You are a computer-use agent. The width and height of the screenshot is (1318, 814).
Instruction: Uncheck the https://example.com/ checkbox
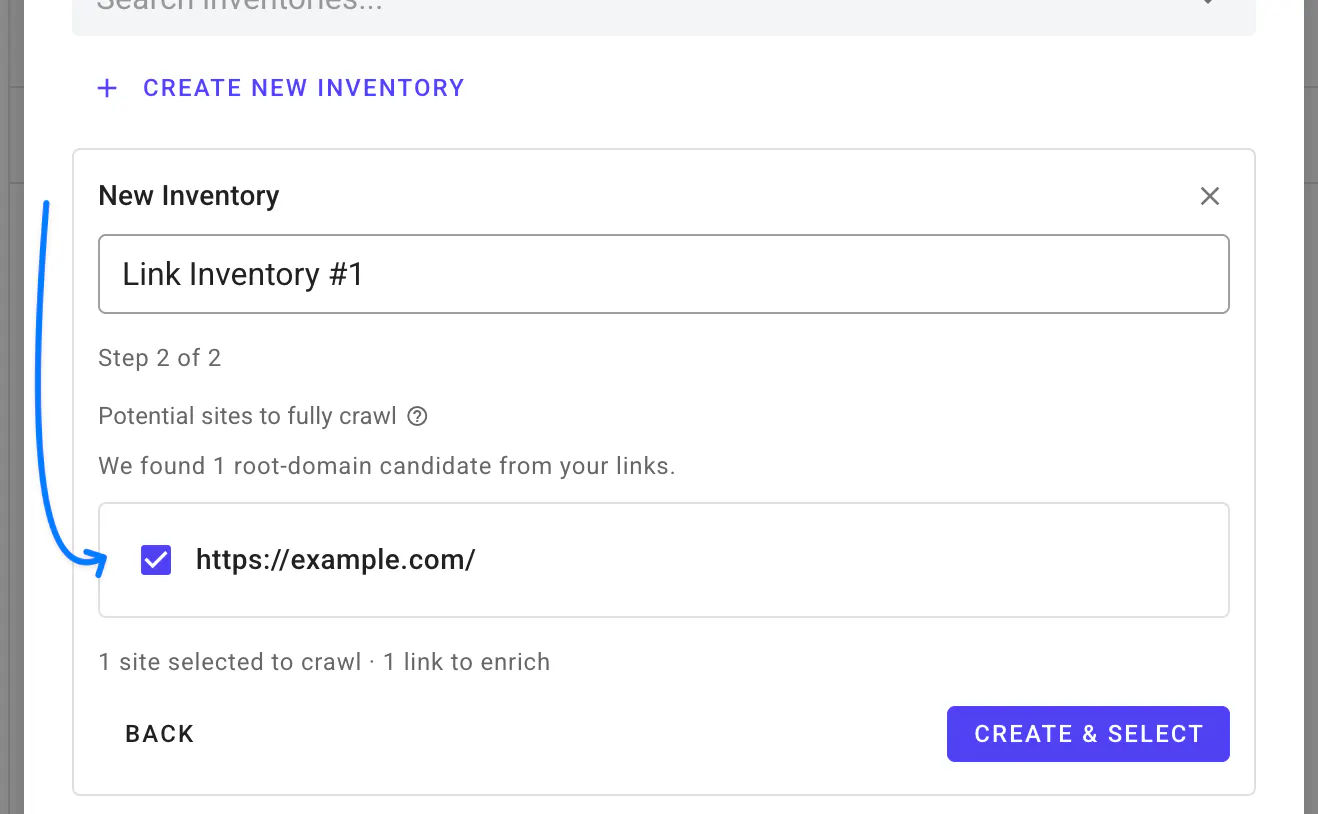pos(156,560)
